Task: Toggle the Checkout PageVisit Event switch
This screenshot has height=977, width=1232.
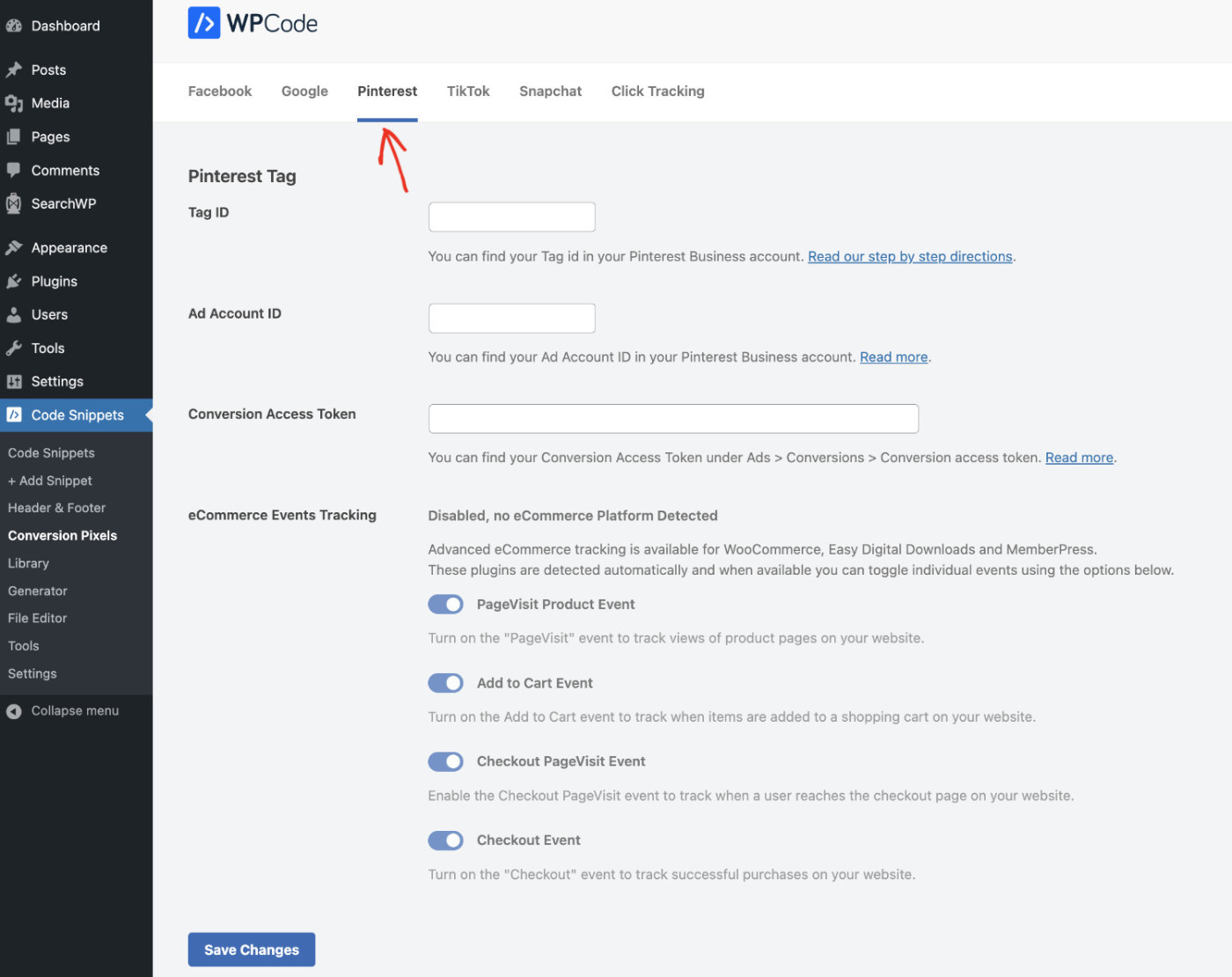Action: click(445, 761)
